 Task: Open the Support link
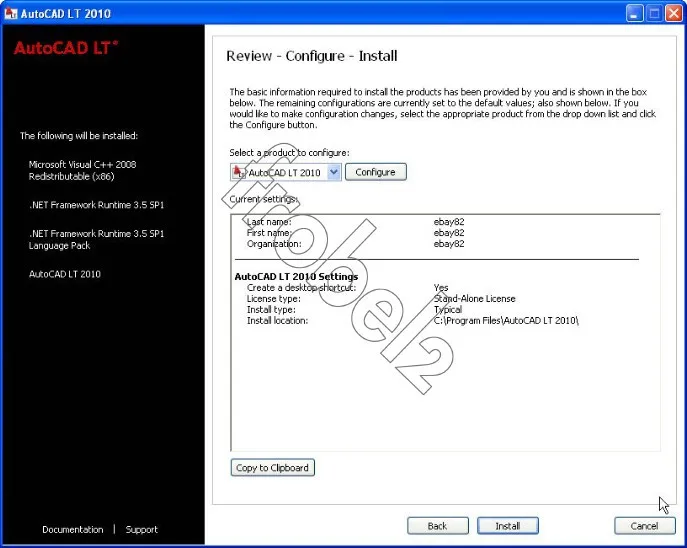tap(142, 529)
